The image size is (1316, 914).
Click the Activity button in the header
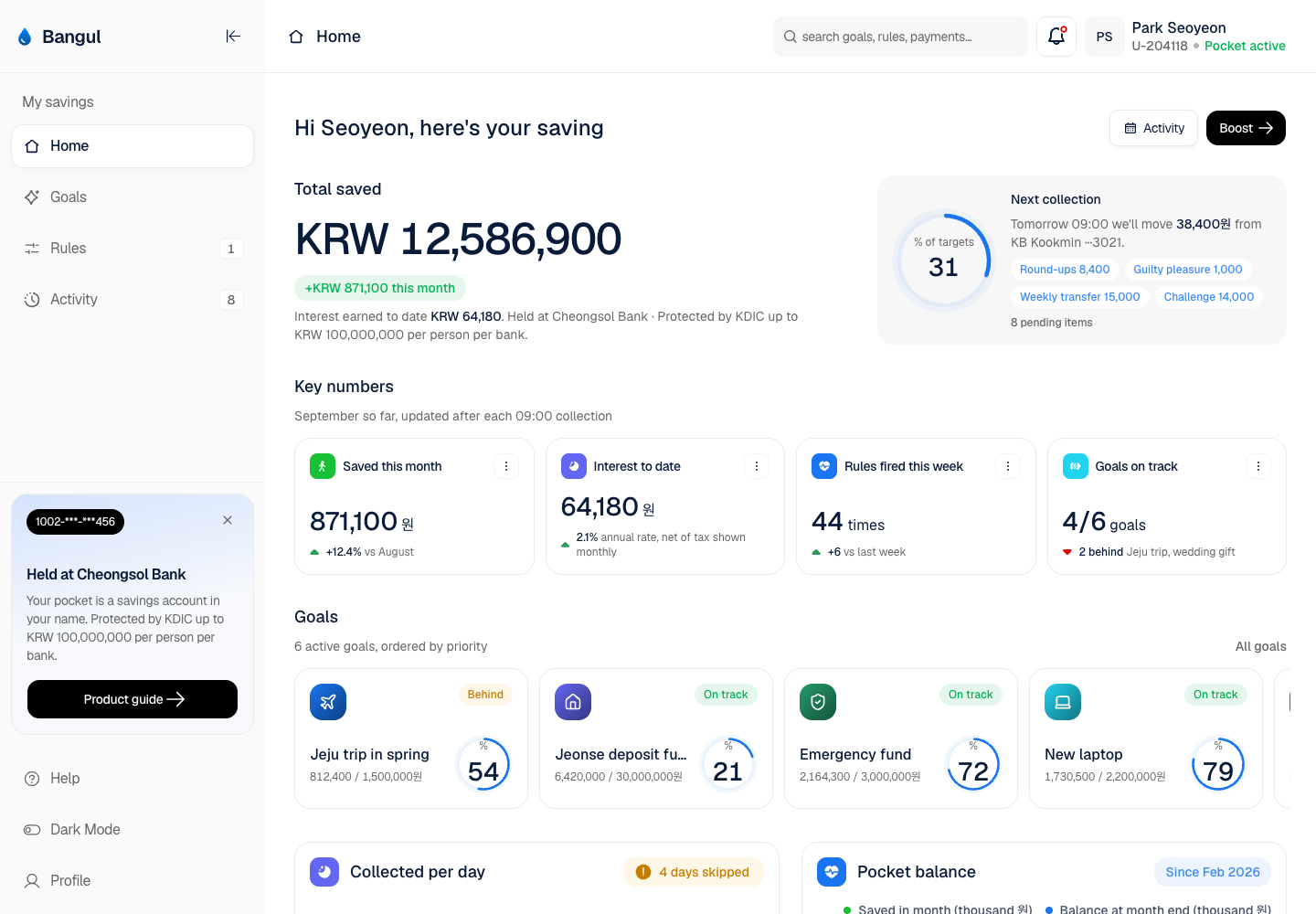pos(1154,128)
